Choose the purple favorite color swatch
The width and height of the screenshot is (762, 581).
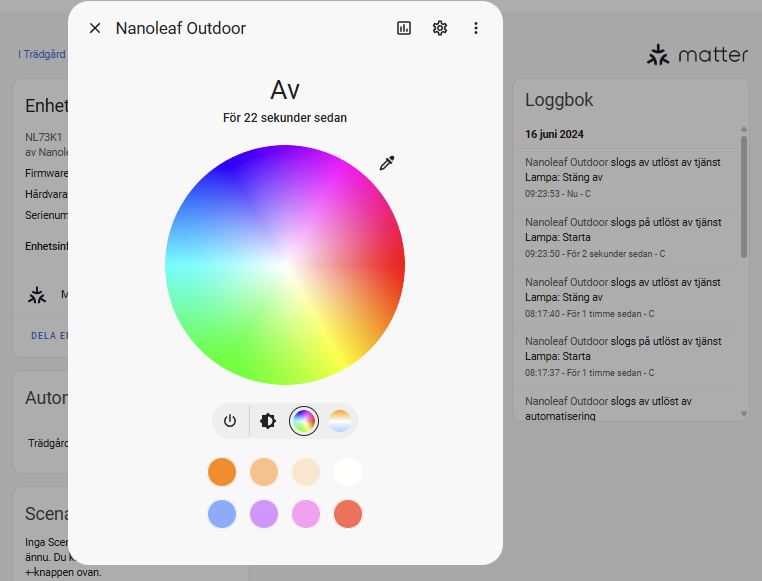coord(264,514)
